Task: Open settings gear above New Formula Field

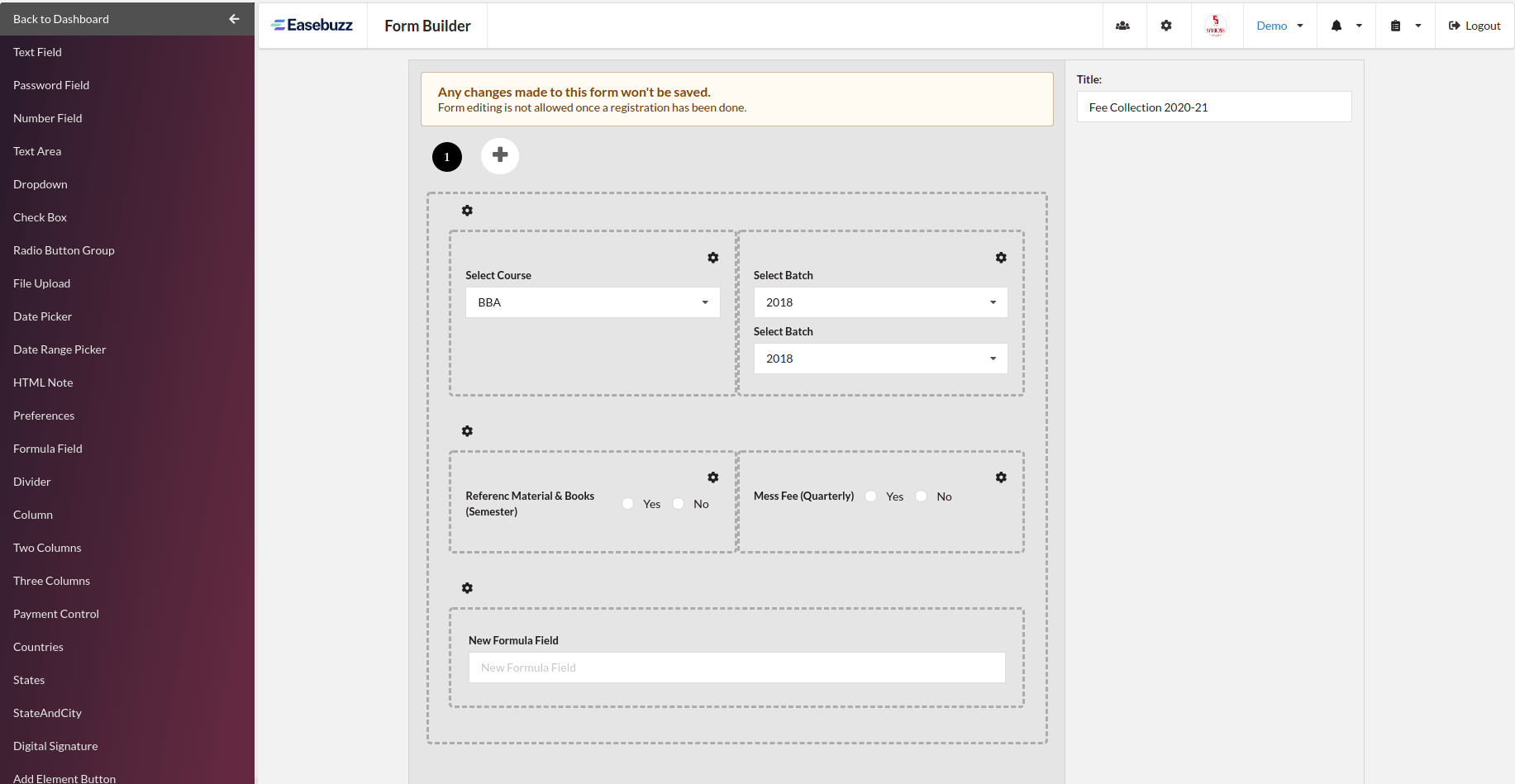Action: (467, 588)
